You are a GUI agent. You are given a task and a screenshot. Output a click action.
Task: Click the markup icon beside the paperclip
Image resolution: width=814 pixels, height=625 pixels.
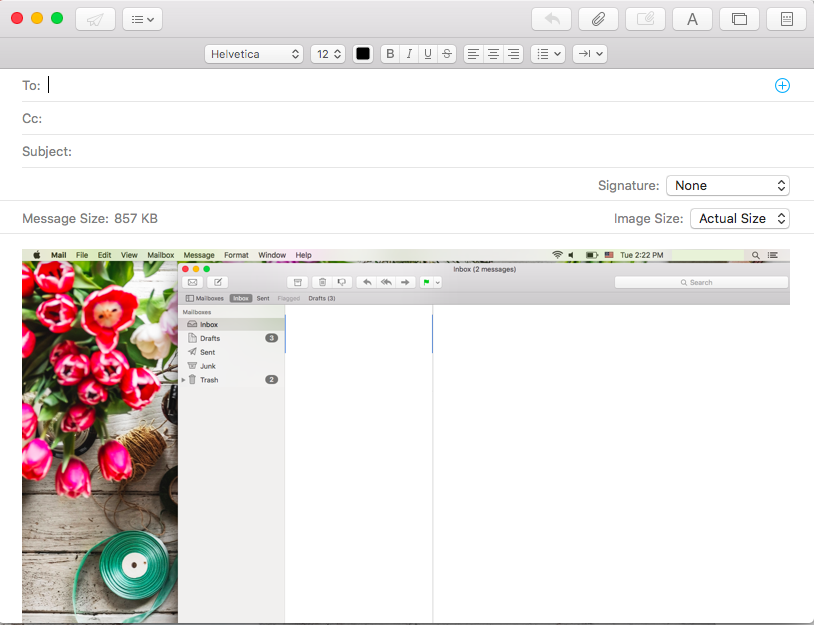pyautogui.click(x=645, y=19)
